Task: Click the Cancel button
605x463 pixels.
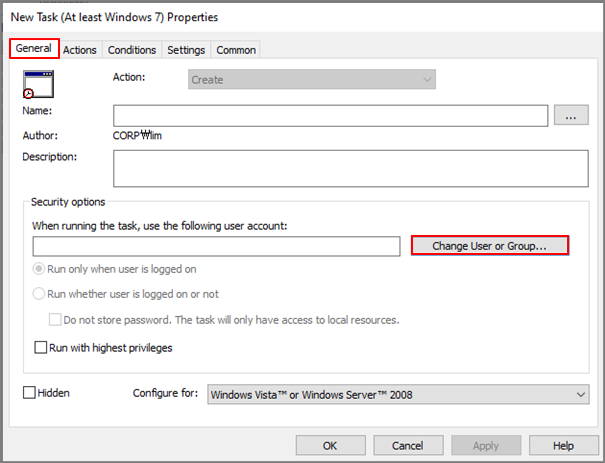Action: pyautogui.click(x=408, y=446)
